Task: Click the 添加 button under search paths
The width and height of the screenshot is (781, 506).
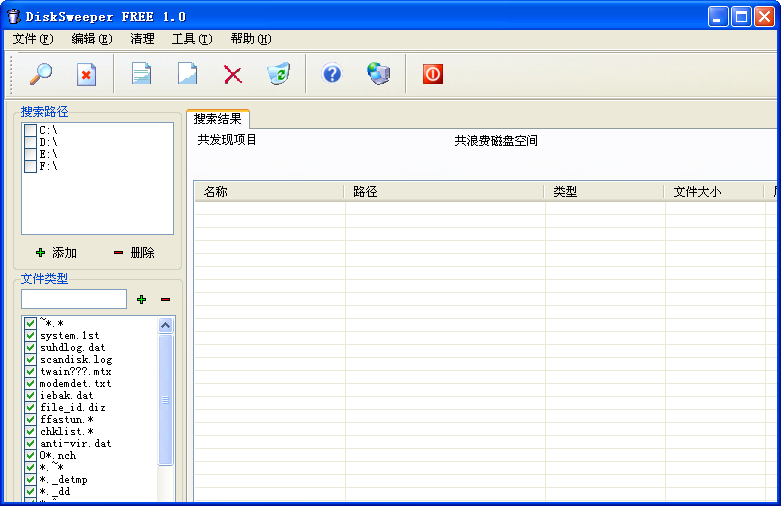Action: click(x=56, y=253)
